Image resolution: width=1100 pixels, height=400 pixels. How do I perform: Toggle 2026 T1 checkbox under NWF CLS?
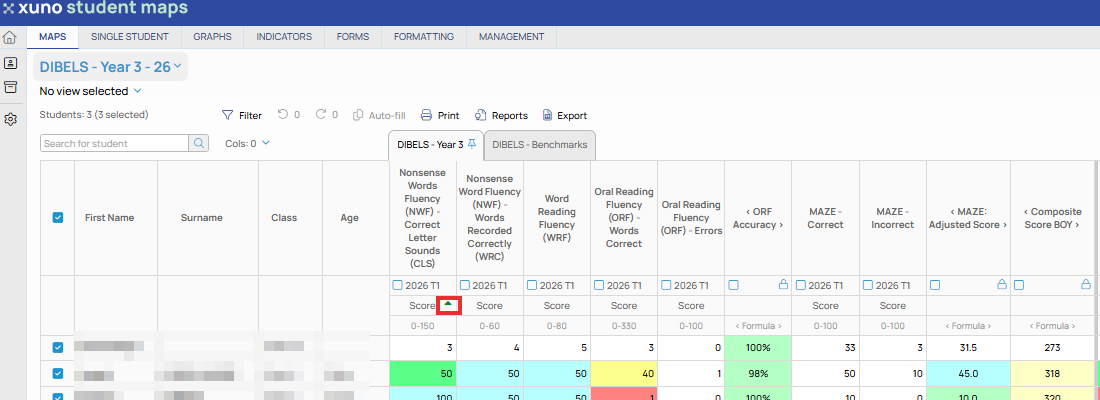click(x=398, y=285)
